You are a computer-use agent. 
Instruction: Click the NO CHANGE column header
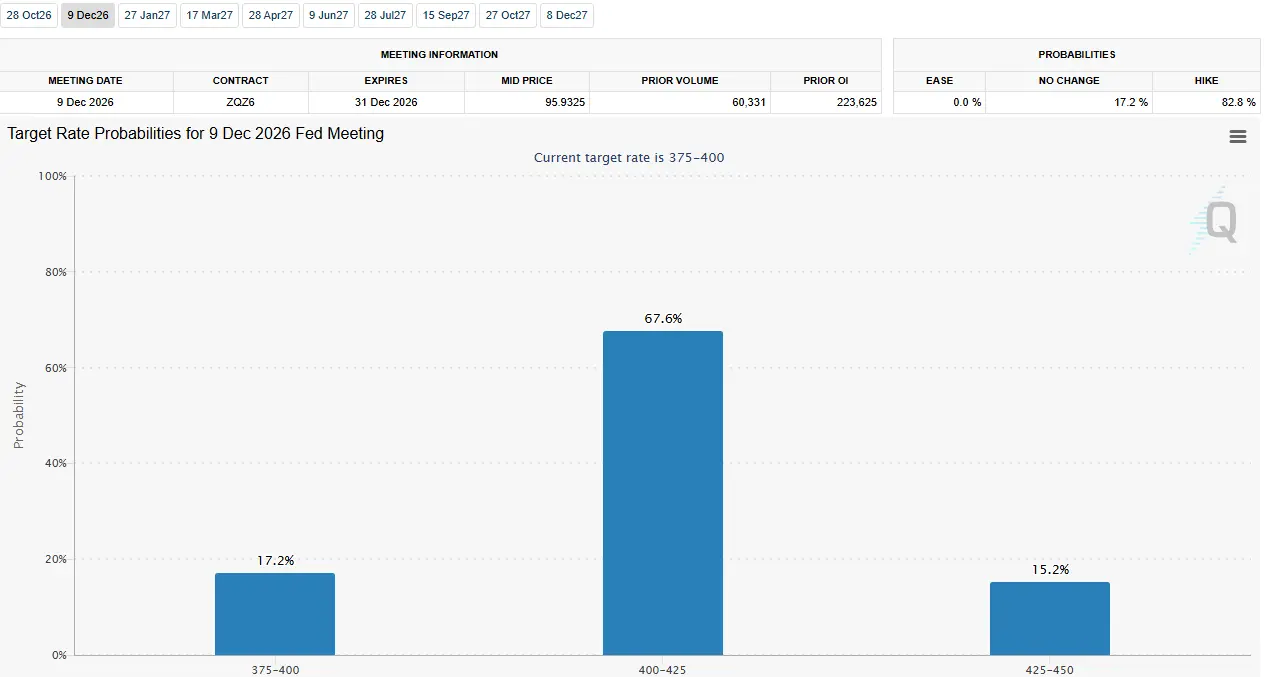coord(1069,80)
